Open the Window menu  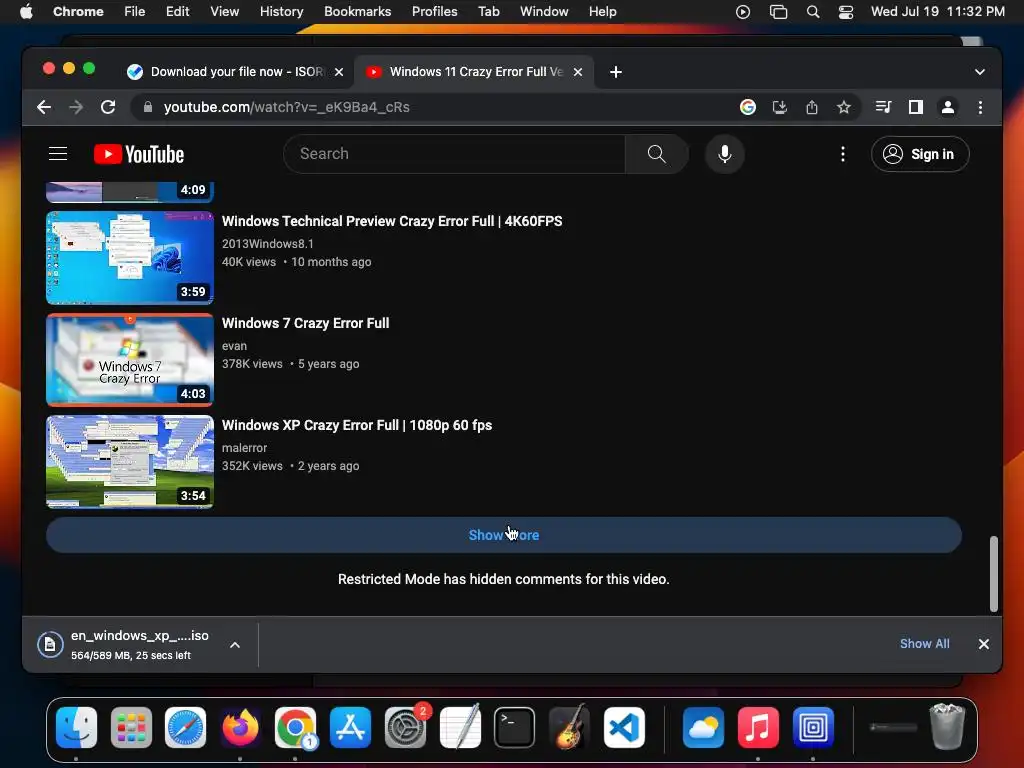544,12
